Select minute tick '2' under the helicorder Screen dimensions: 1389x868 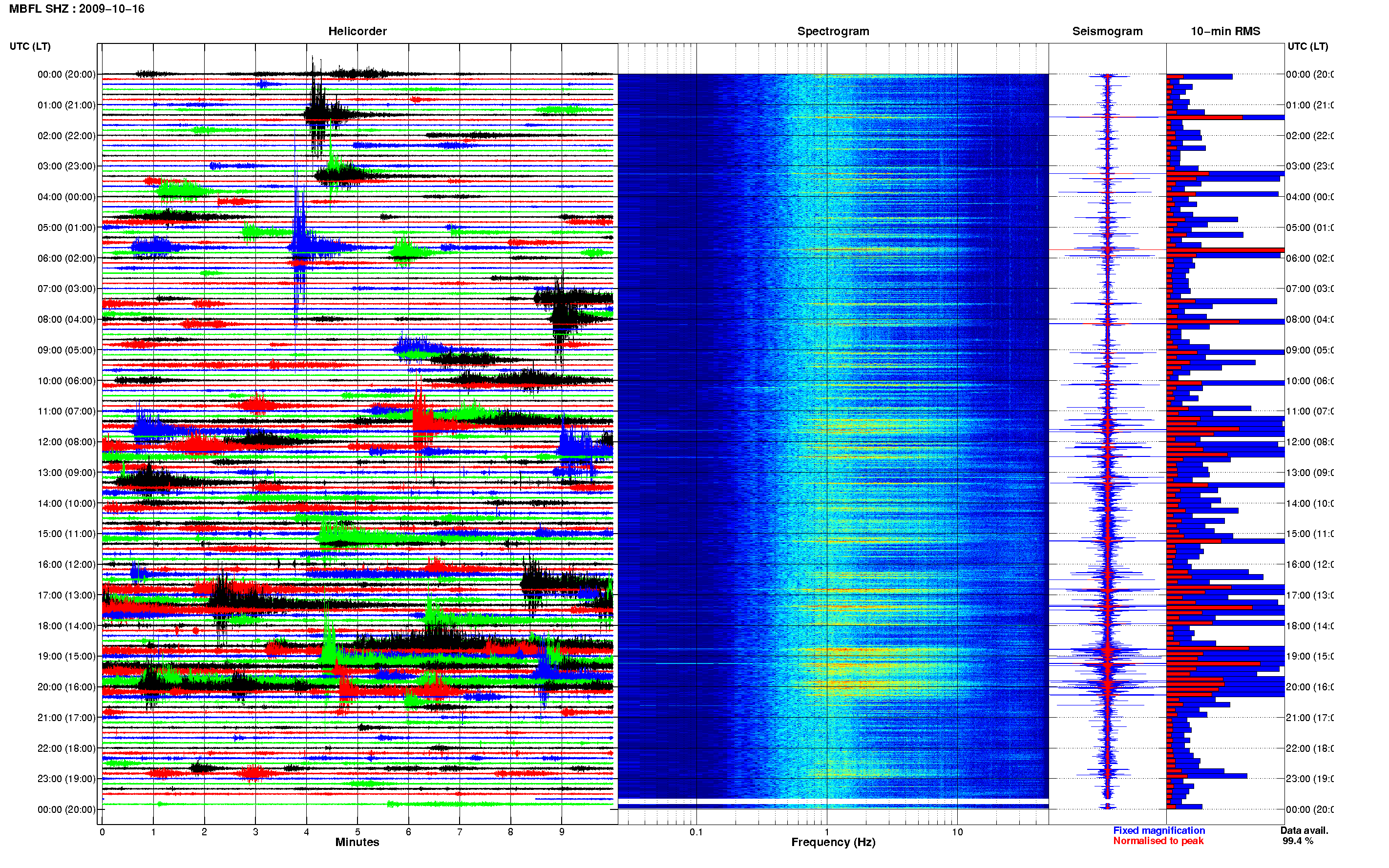pos(205,831)
